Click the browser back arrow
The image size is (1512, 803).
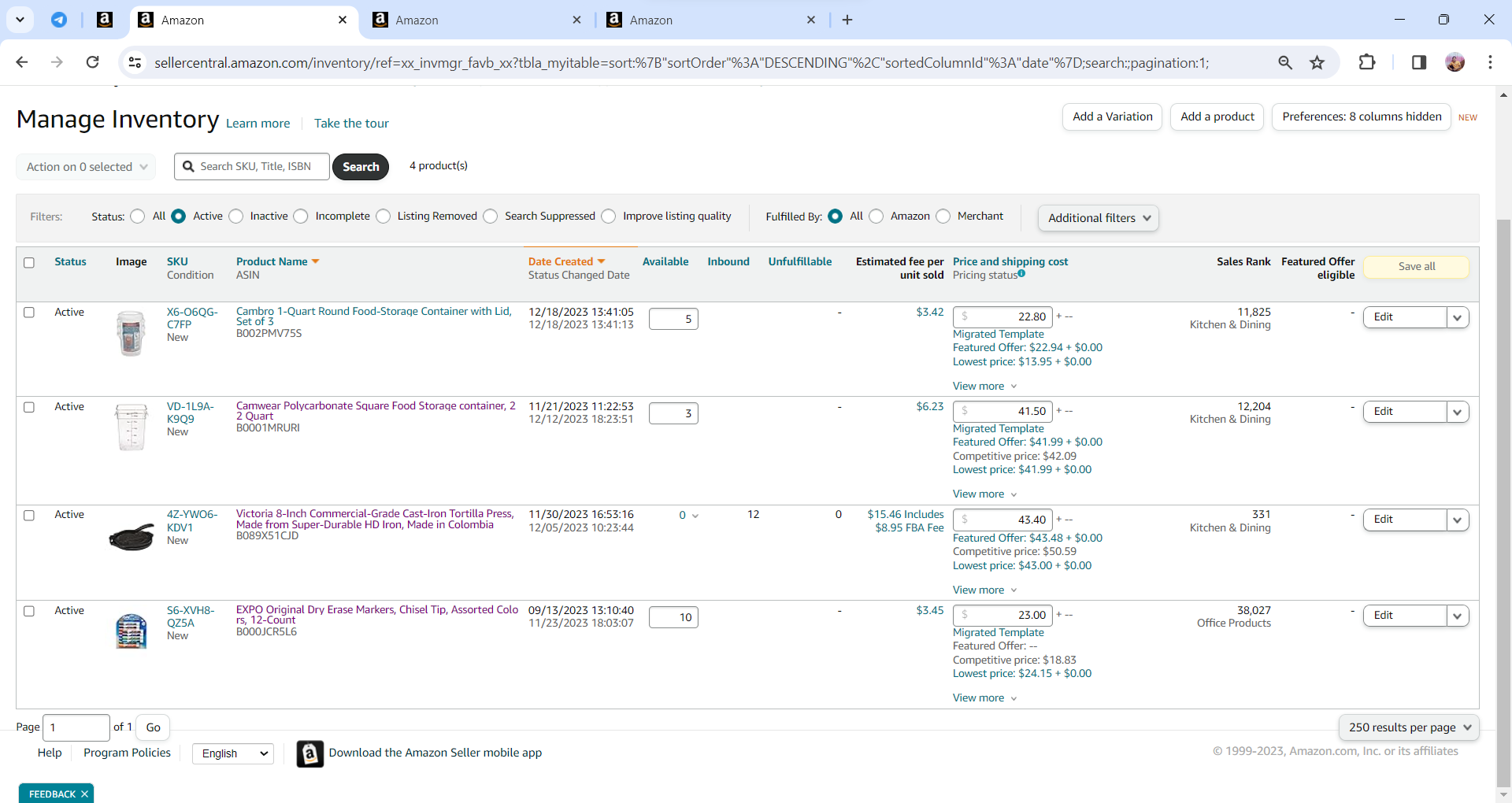(x=22, y=62)
